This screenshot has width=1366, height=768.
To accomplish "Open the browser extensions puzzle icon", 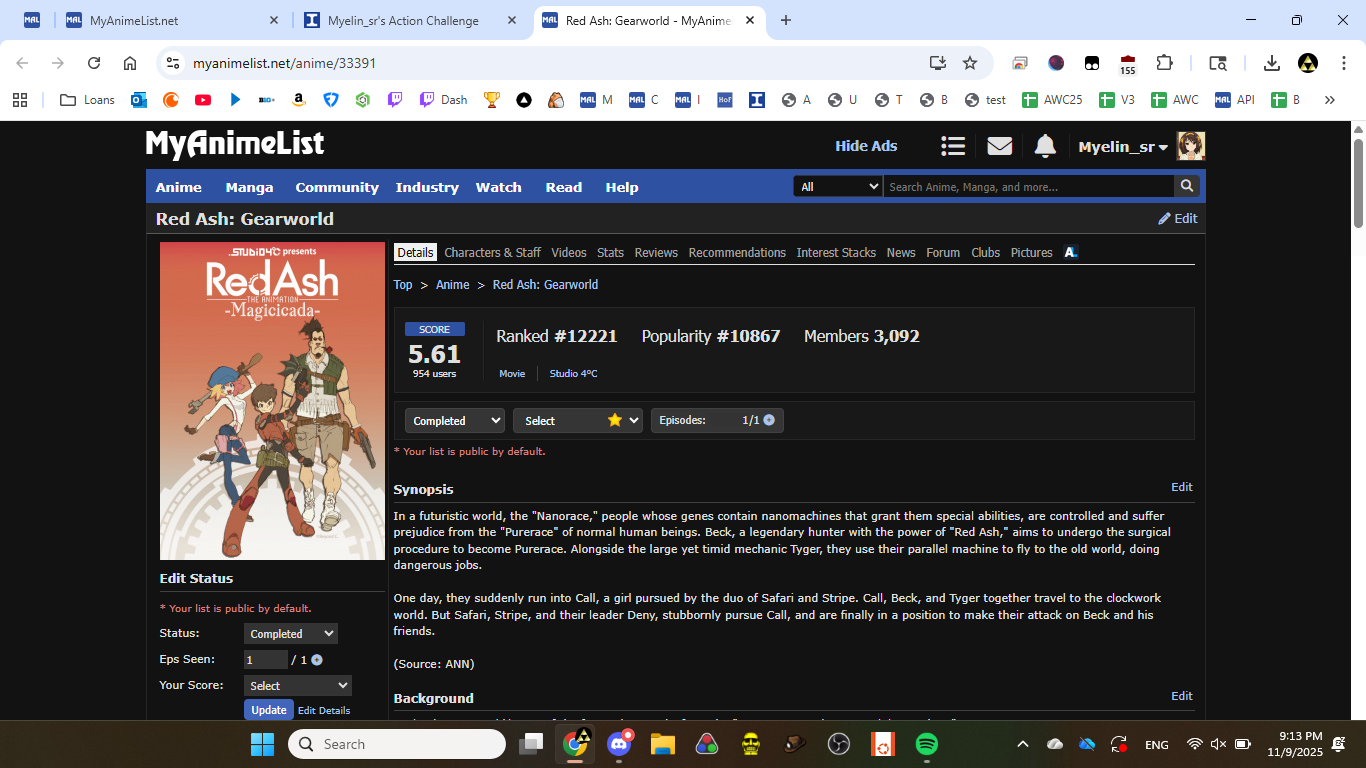I will pyautogui.click(x=1164, y=63).
